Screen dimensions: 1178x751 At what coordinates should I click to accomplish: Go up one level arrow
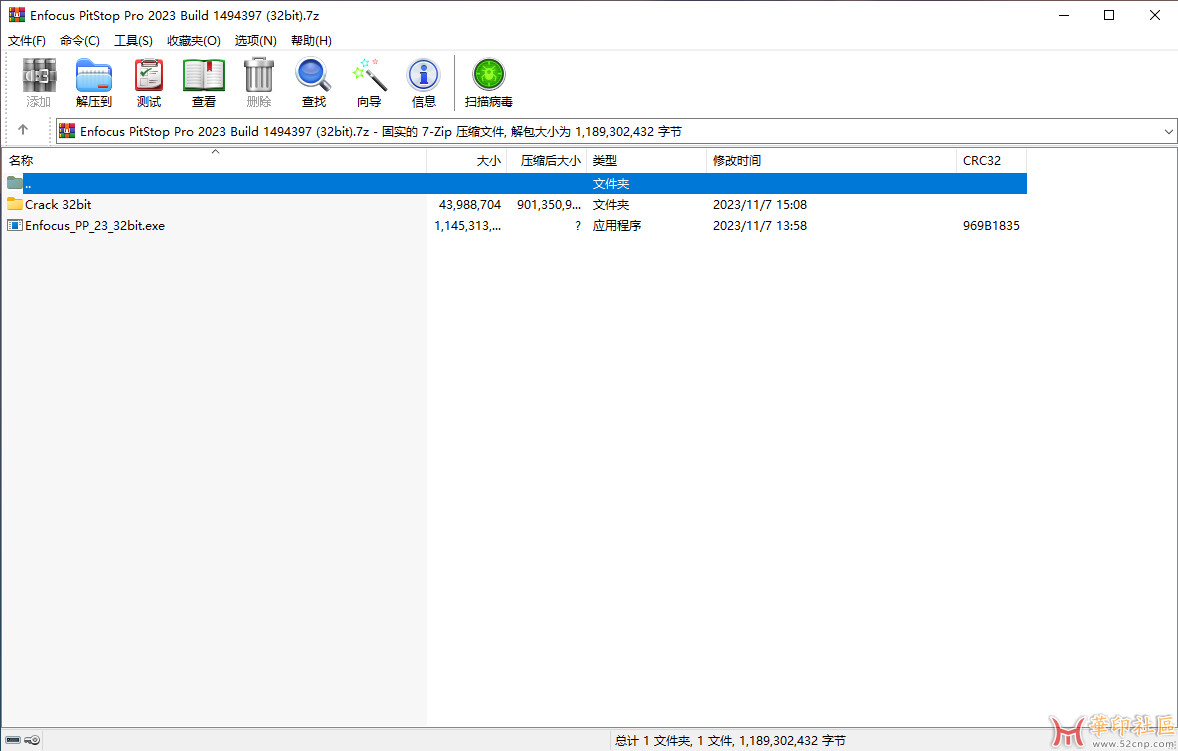23,130
